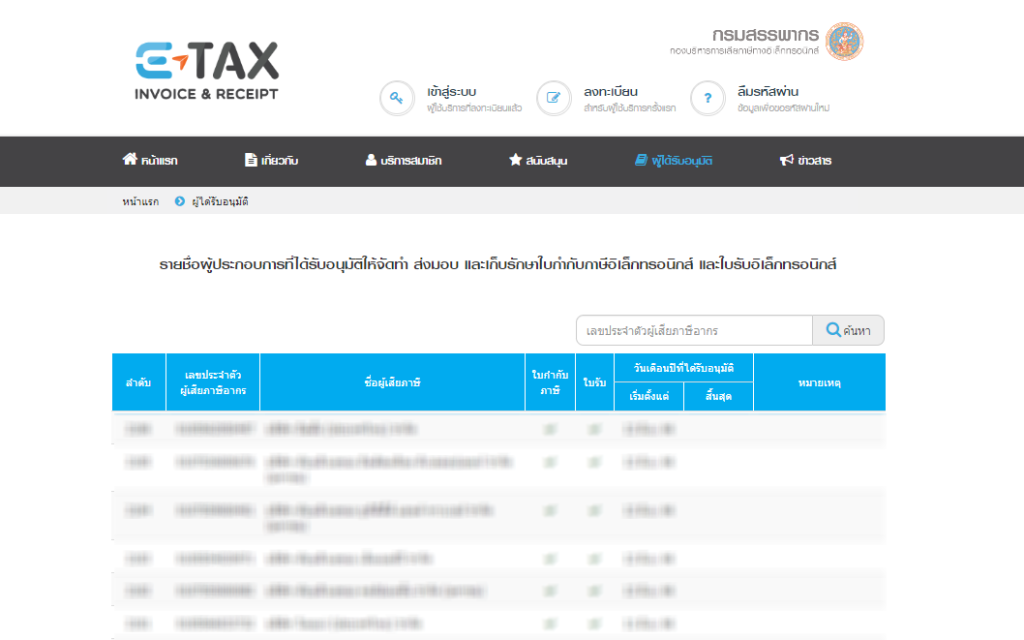Click the question mark icon for ลืมรหัสผ่าน
This screenshot has height=640, width=1024.
coord(708,98)
